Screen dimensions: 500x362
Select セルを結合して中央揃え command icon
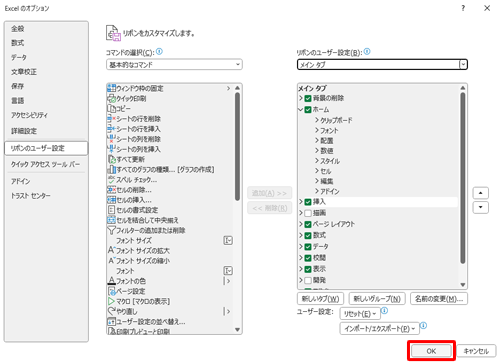111,220
